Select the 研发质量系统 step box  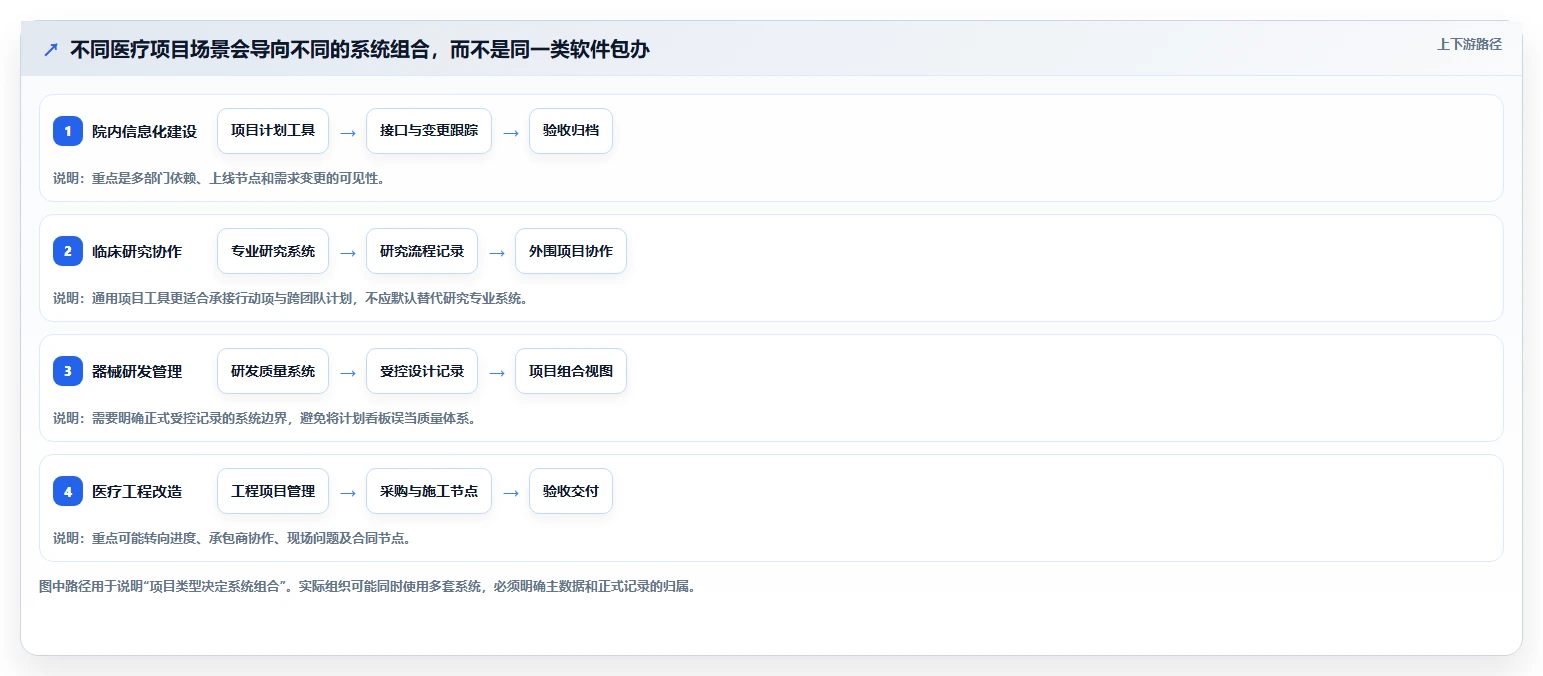[x=273, y=371]
